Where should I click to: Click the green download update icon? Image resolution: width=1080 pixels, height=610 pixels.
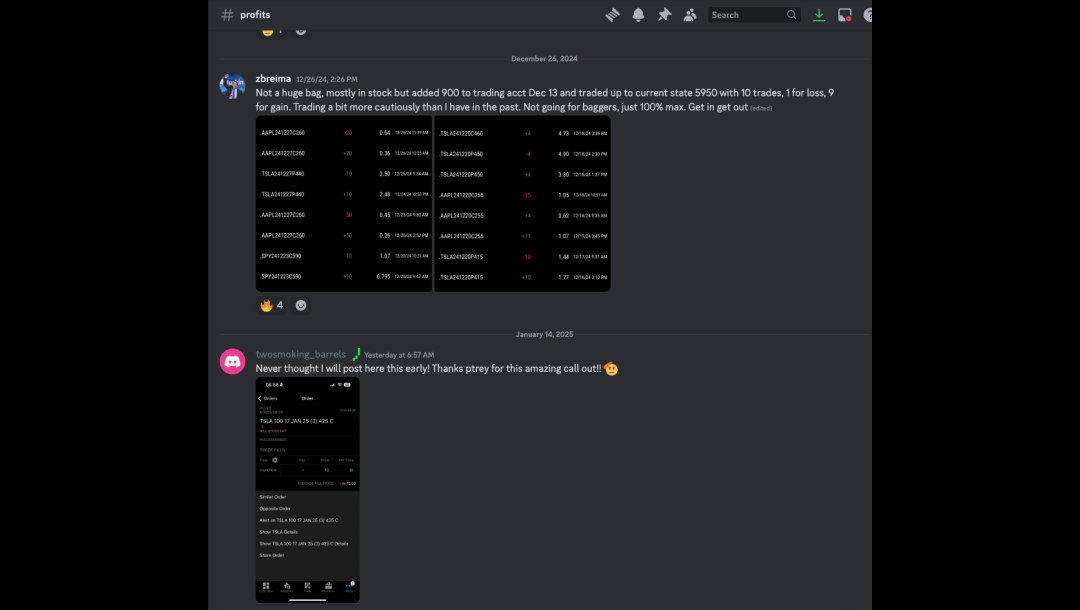click(818, 14)
